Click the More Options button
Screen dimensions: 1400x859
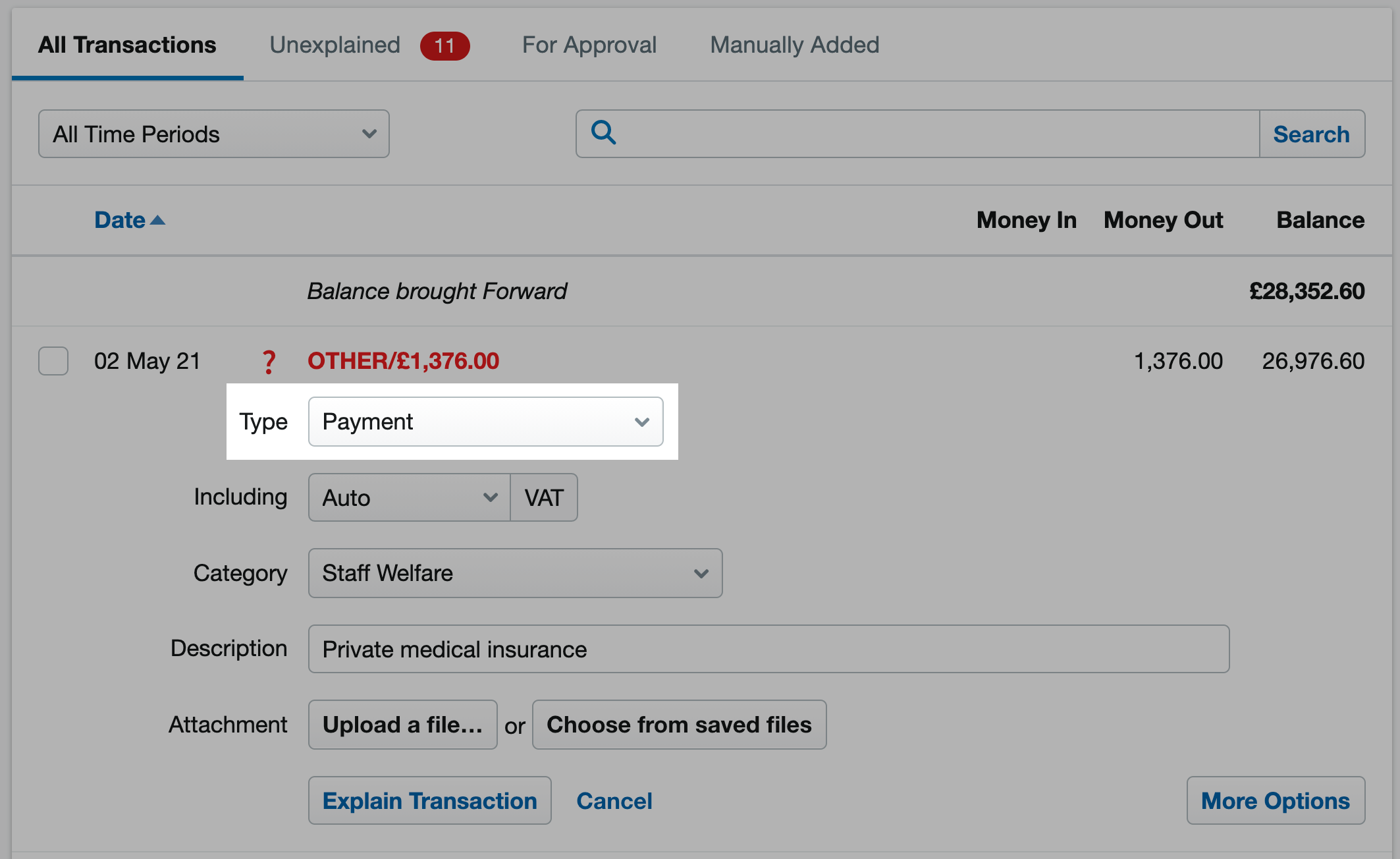(x=1276, y=800)
